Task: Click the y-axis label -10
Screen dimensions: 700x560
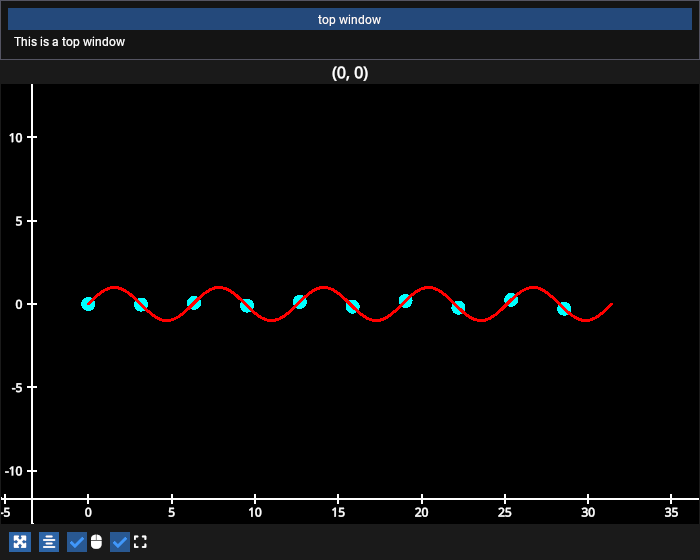Action: click(13, 471)
